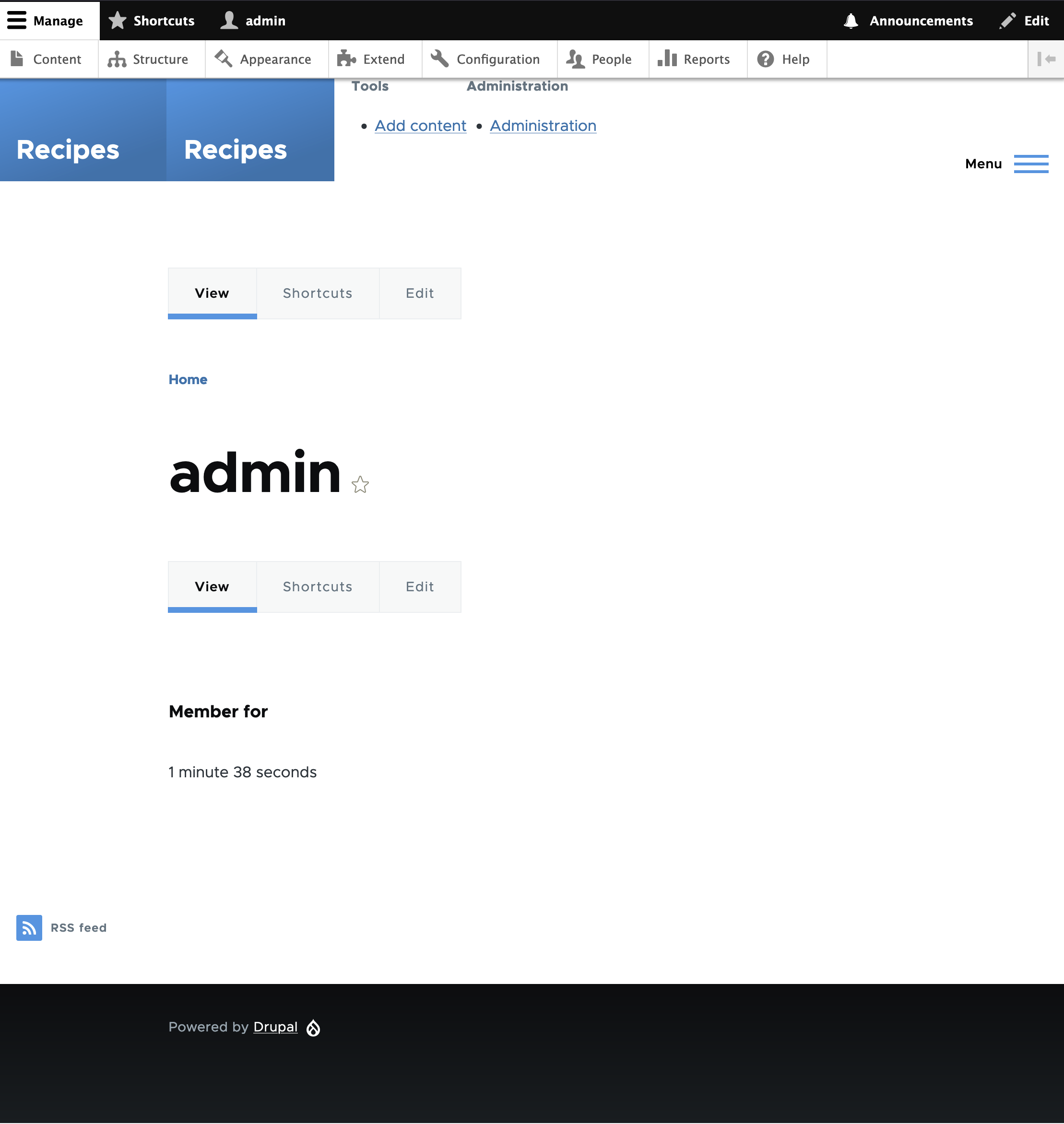Click the Home breadcrumb link
The image size is (1064, 1124).
[188, 379]
